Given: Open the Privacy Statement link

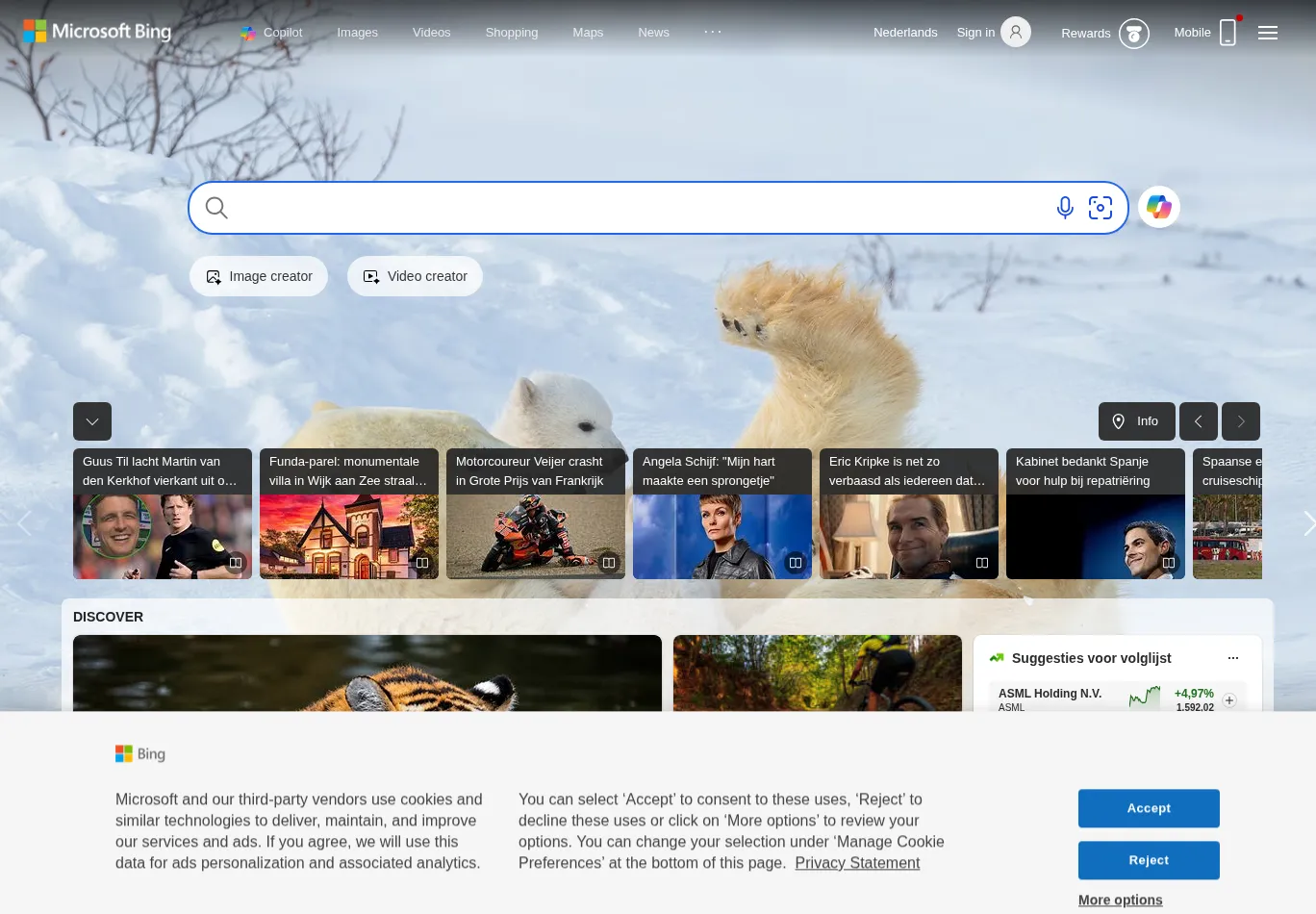Looking at the screenshot, I should point(857,863).
